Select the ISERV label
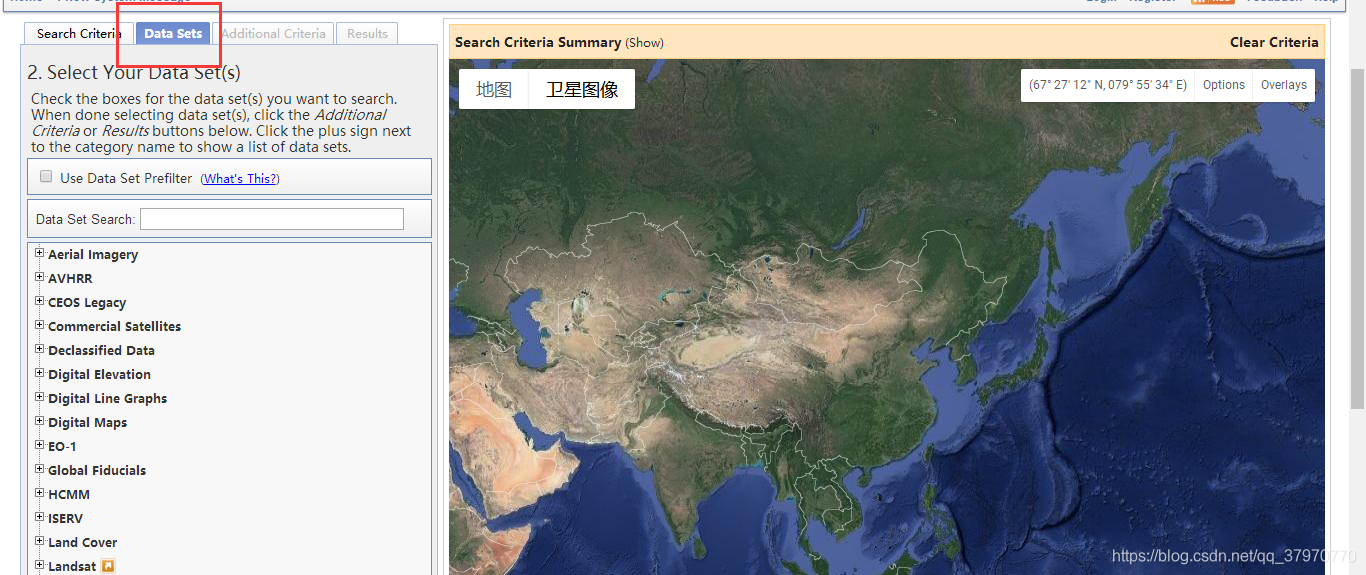 tap(65, 518)
